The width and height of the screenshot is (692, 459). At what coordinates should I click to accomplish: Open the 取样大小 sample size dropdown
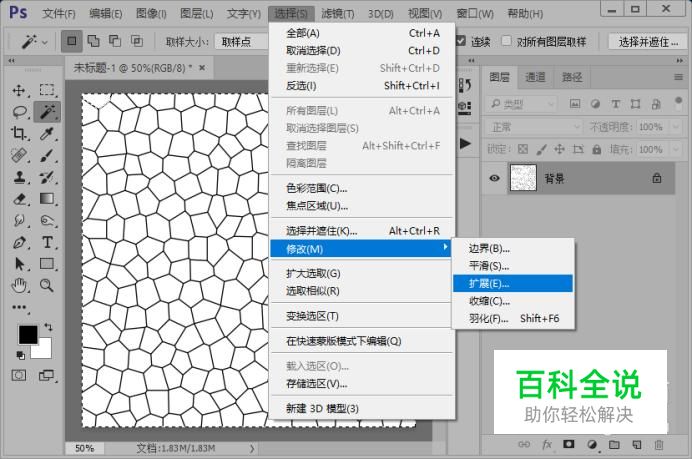[241, 42]
